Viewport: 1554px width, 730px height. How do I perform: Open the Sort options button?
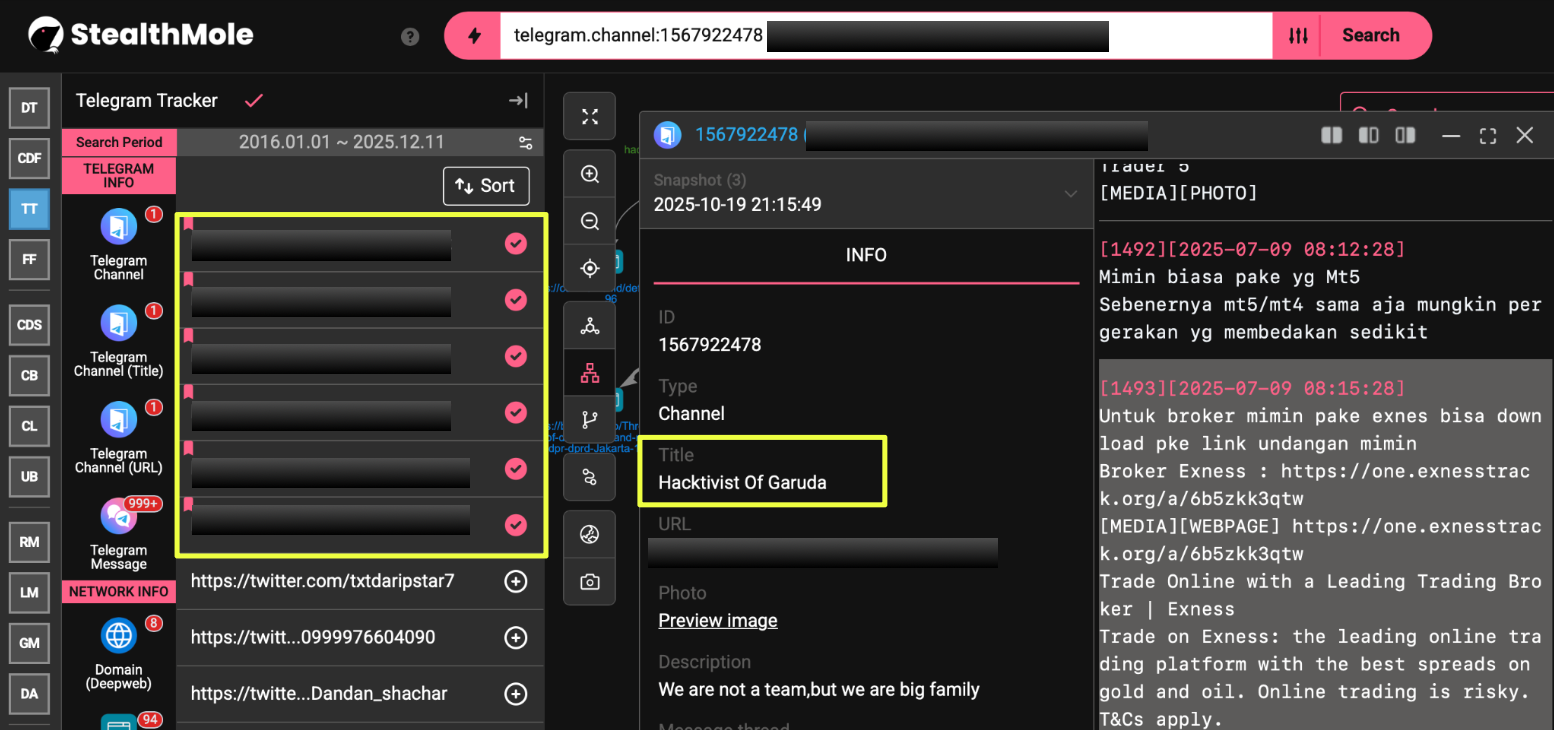point(486,186)
